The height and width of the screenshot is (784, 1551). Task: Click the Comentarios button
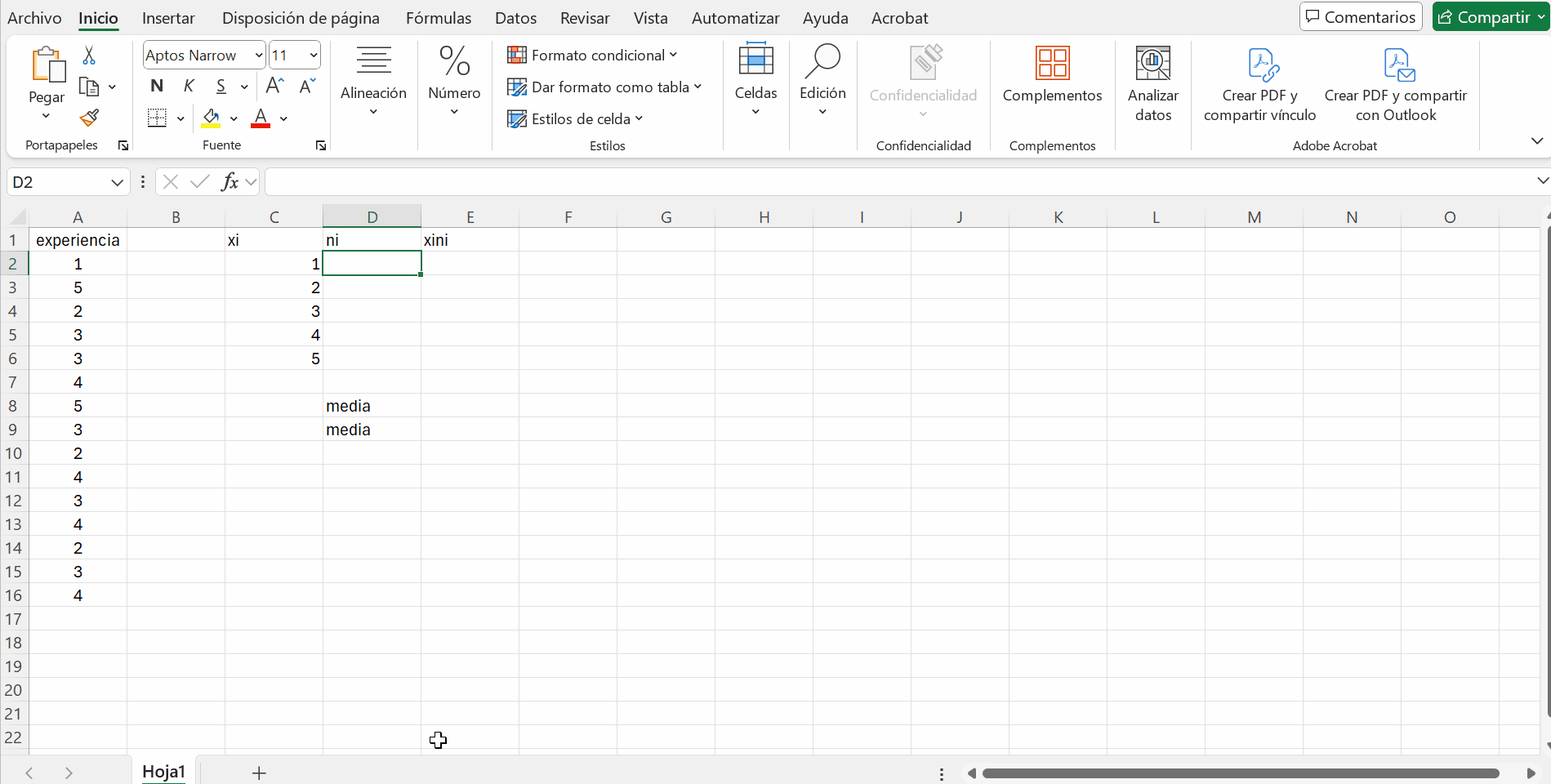pos(1361,17)
